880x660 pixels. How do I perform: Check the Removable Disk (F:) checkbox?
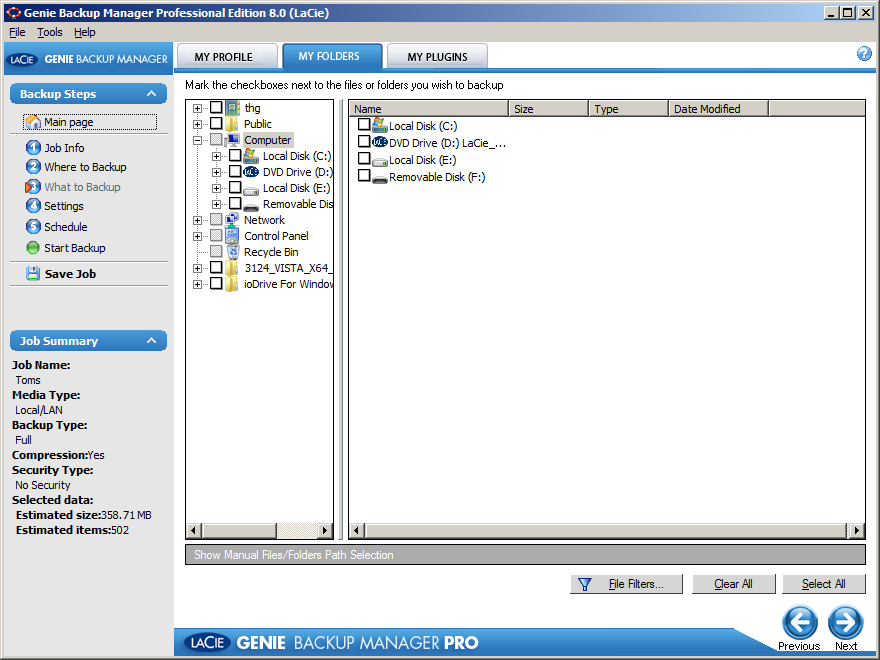pyautogui.click(x=364, y=175)
